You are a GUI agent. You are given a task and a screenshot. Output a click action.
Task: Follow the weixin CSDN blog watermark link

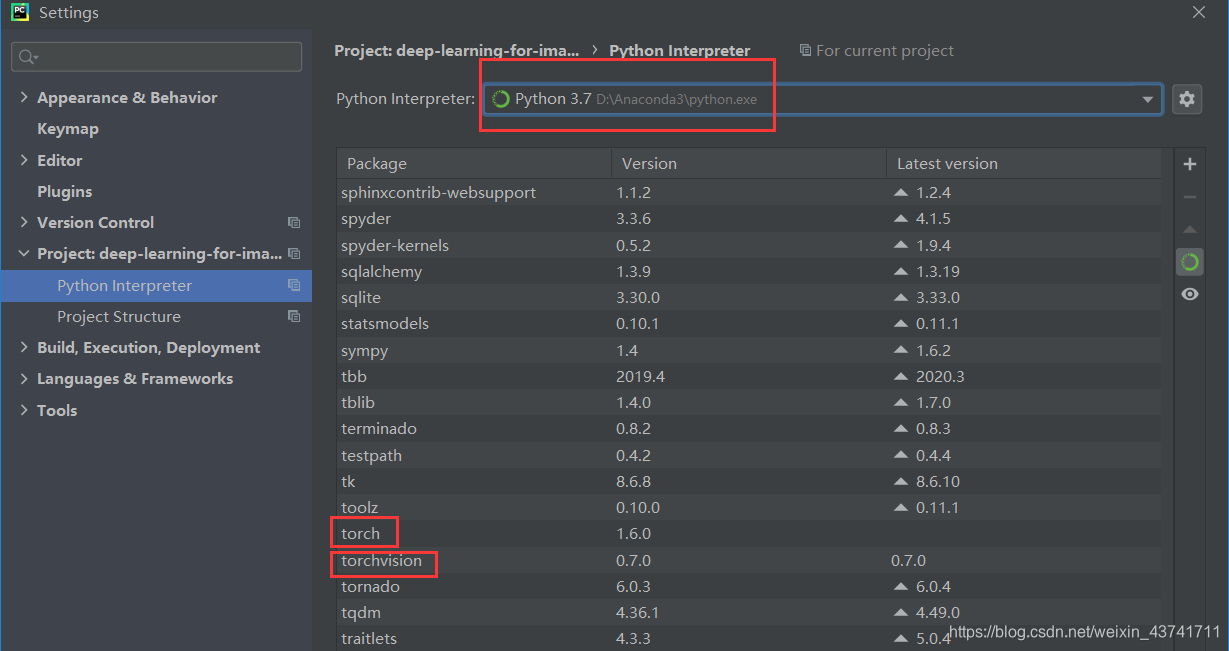(x=1084, y=632)
